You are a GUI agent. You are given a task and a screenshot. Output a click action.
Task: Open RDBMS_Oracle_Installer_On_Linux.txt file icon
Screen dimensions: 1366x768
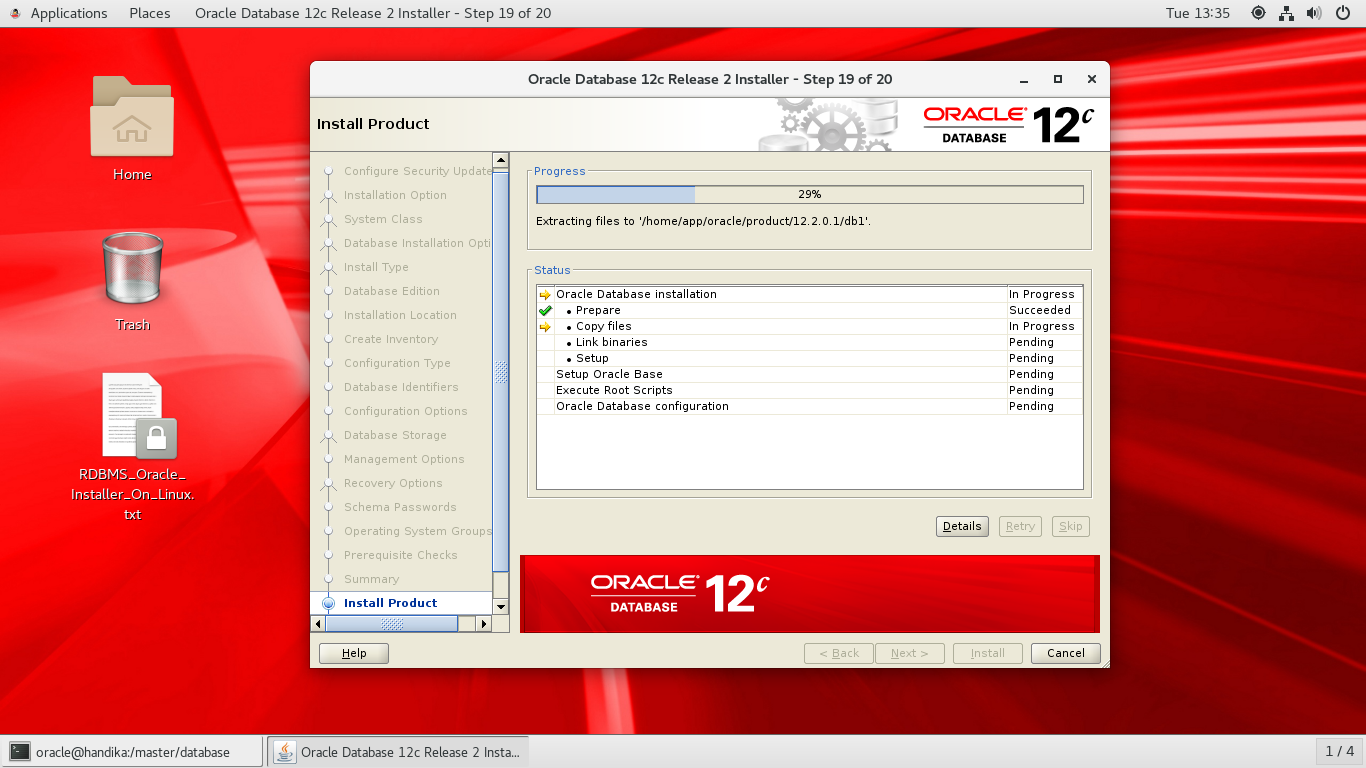139,415
